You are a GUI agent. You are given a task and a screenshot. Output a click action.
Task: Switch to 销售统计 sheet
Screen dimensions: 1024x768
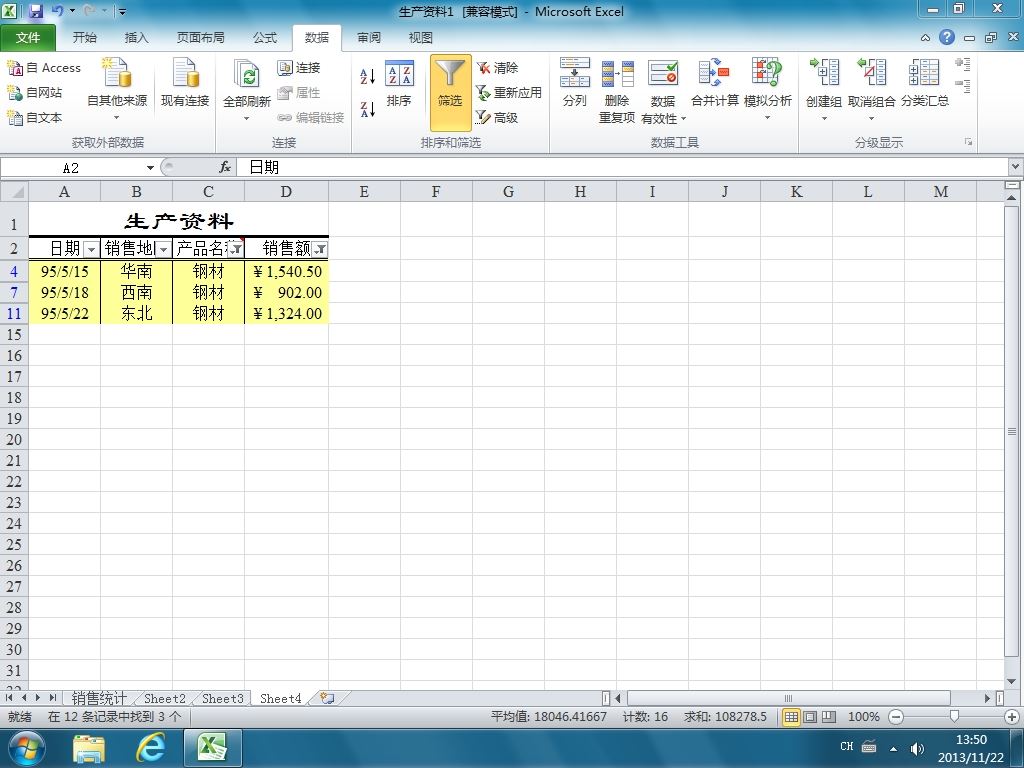99,698
